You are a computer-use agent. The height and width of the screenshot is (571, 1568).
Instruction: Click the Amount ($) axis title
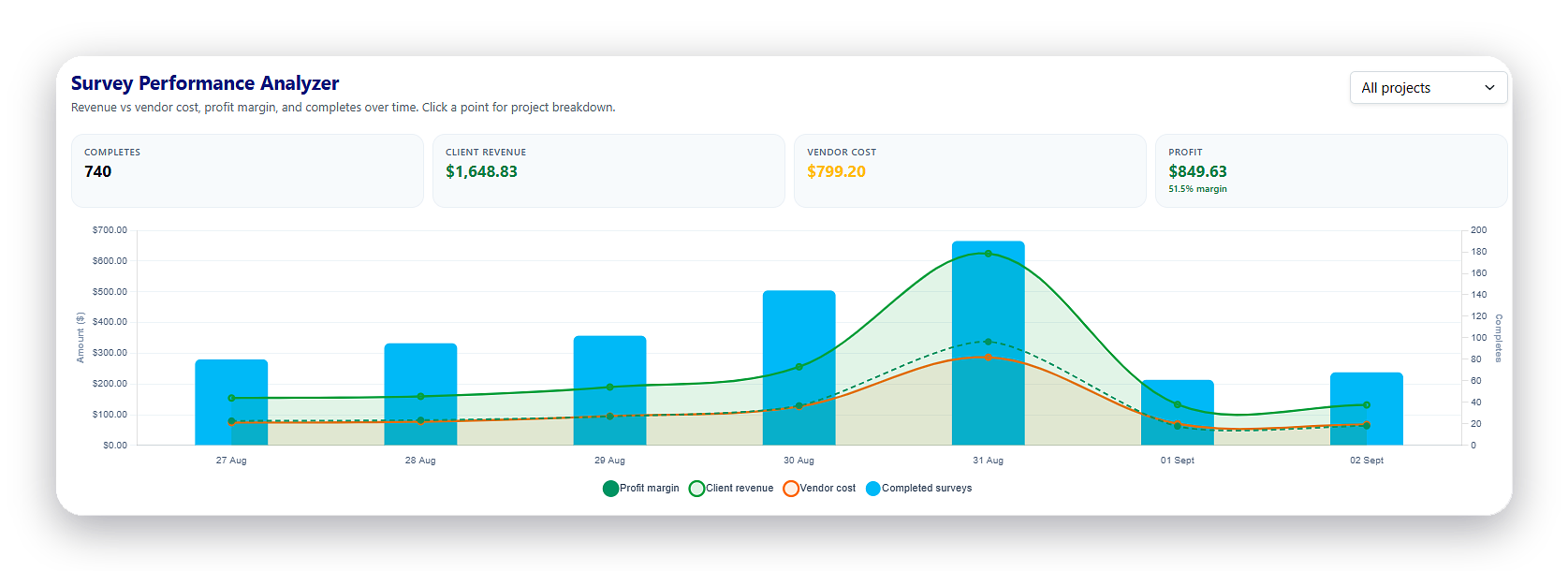(x=81, y=338)
